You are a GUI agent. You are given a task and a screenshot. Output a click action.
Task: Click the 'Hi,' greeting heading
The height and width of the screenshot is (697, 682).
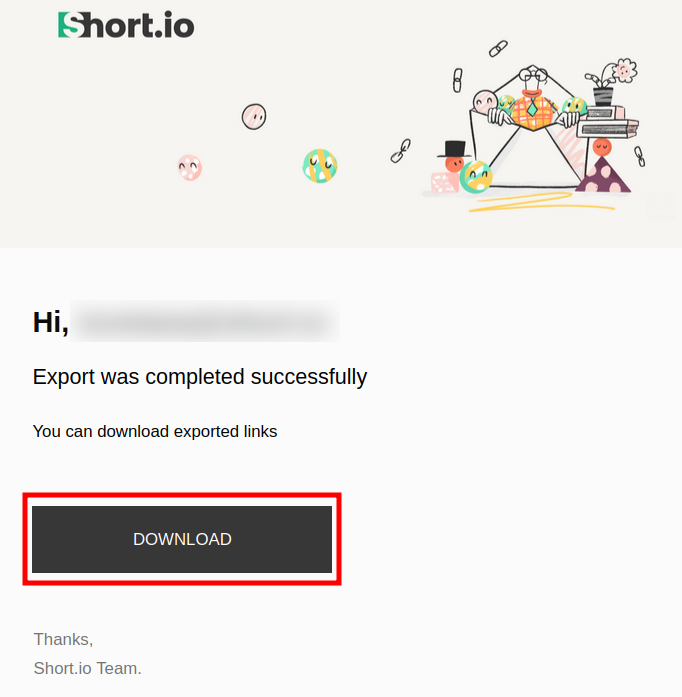click(x=50, y=322)
